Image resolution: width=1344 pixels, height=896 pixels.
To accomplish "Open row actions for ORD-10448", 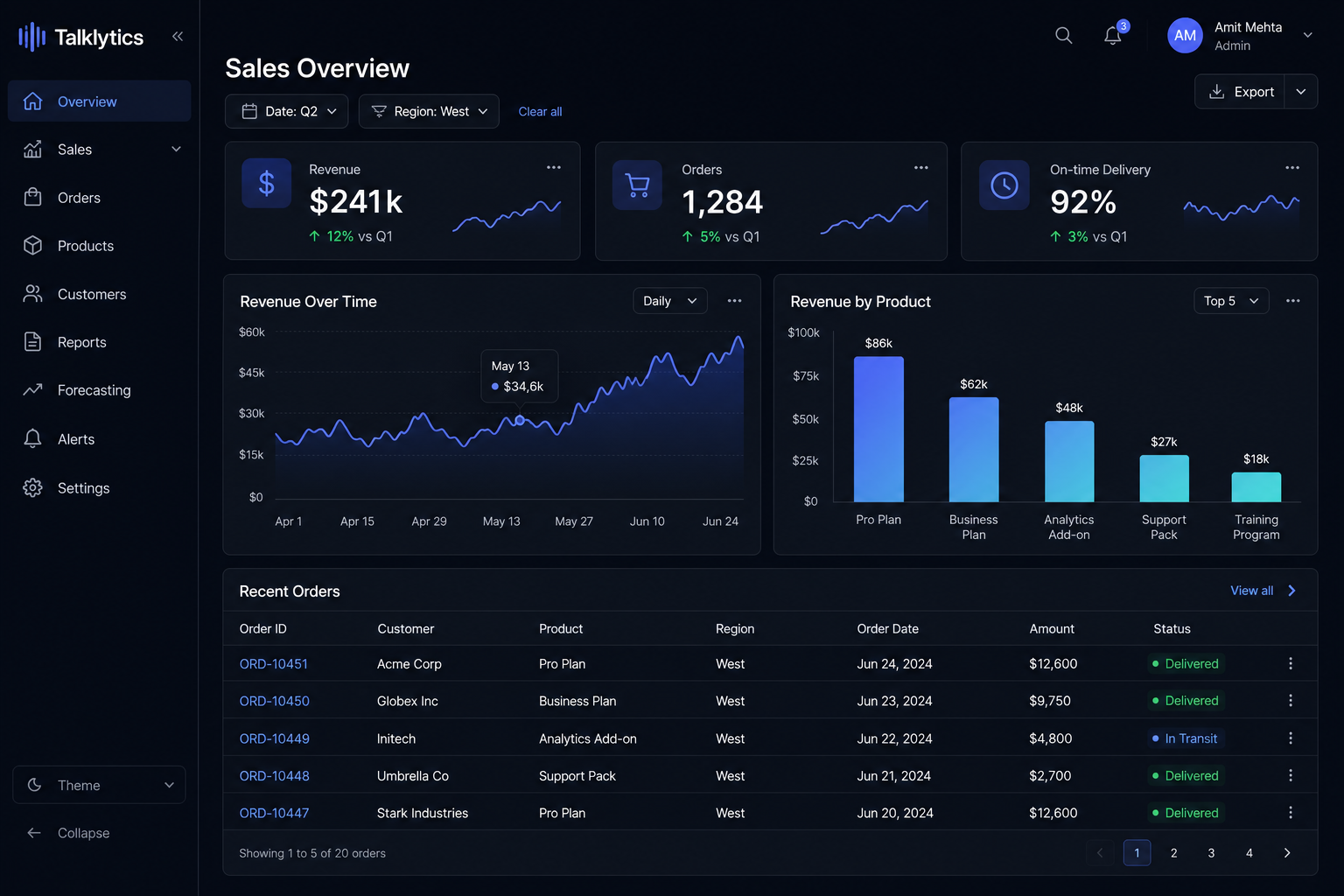I will tap(1291, 775).
